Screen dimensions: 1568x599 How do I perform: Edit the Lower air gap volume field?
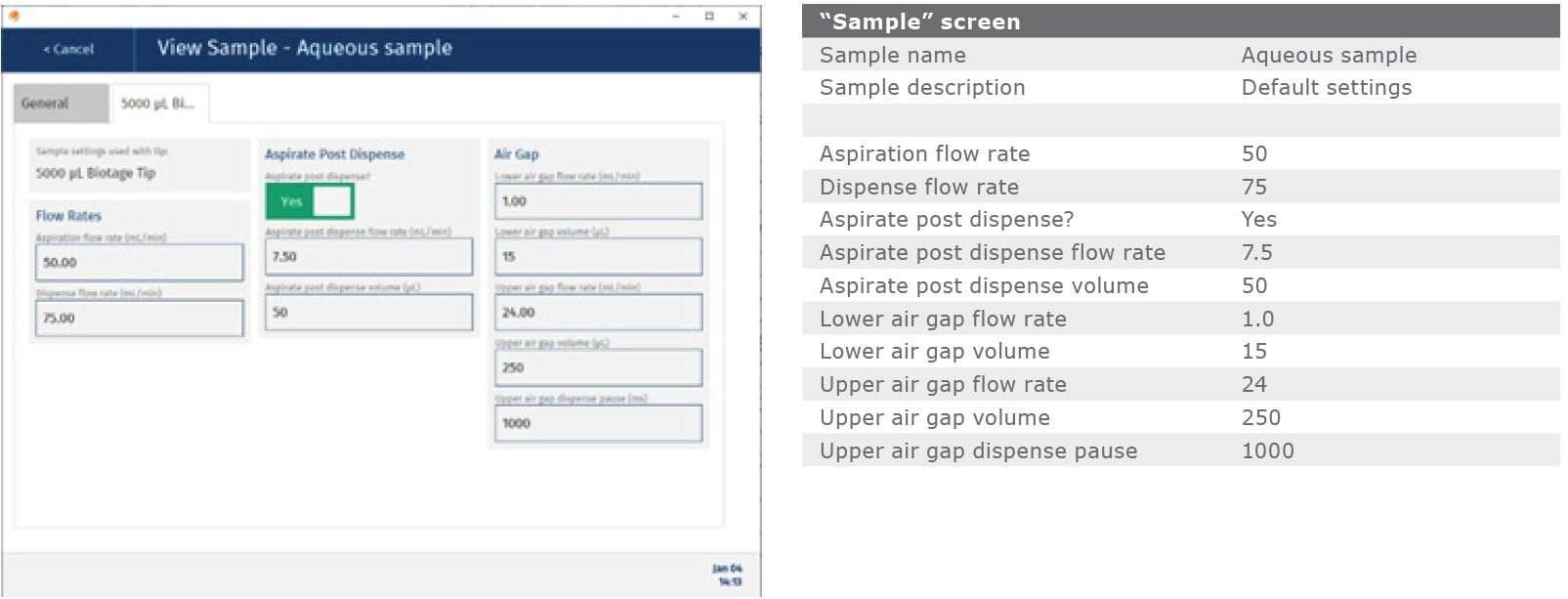point(598,257)
